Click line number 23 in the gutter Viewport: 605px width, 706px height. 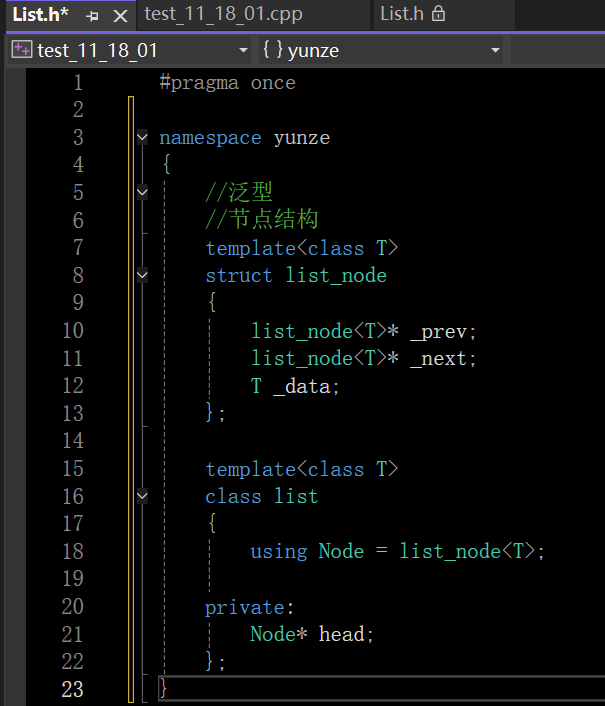tap(72, 689)
